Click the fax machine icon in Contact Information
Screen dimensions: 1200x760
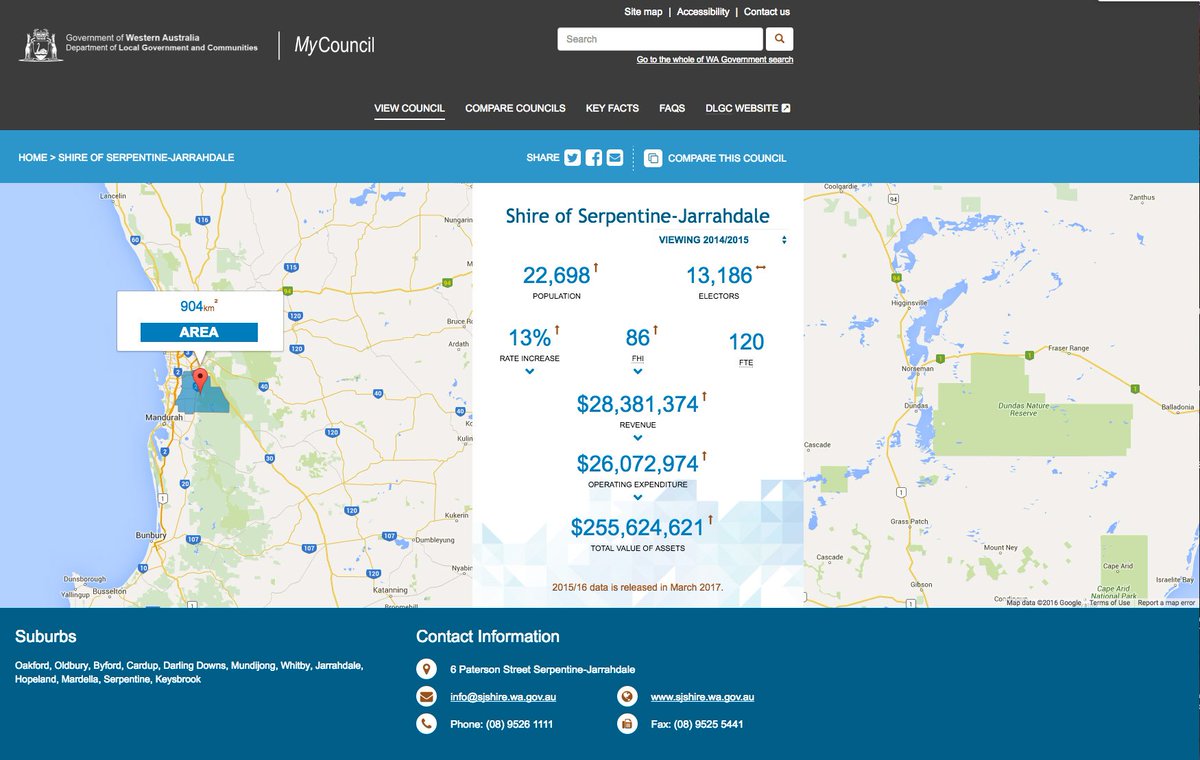(x=627, y=723)
